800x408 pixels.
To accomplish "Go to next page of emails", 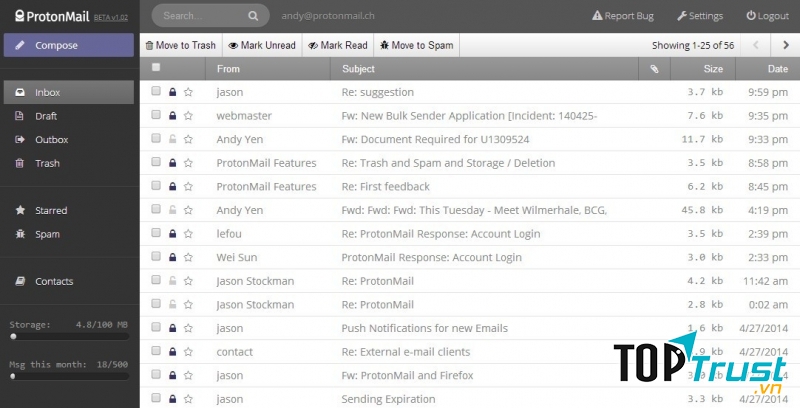I will (786, 45).
